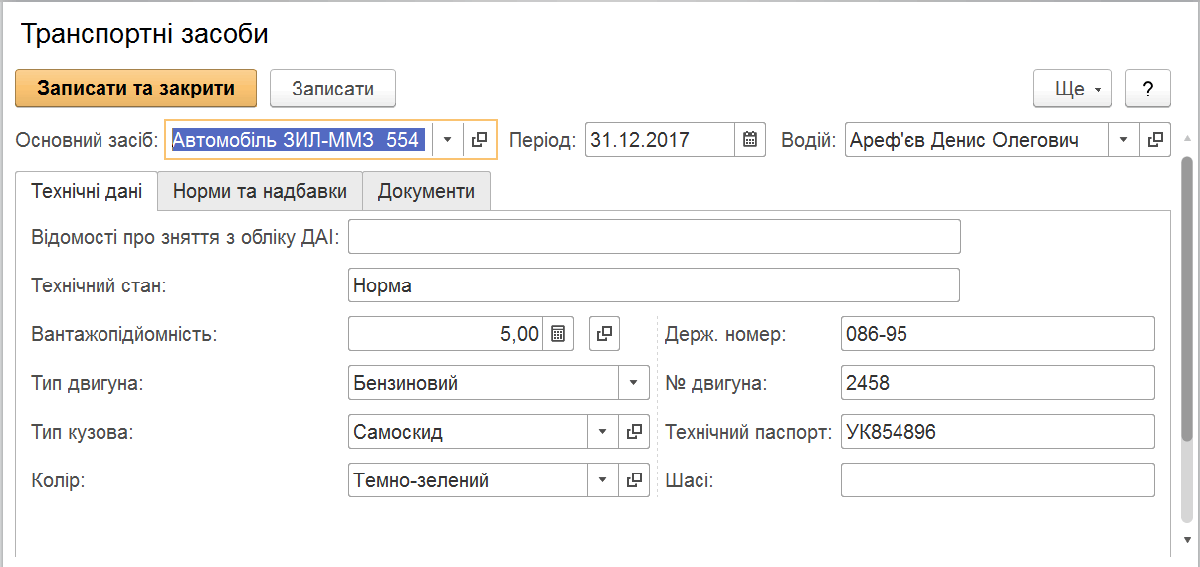Click the Тип кузова value Самоскид
This screenshot has width=1200, height=567.
(468, 432)
